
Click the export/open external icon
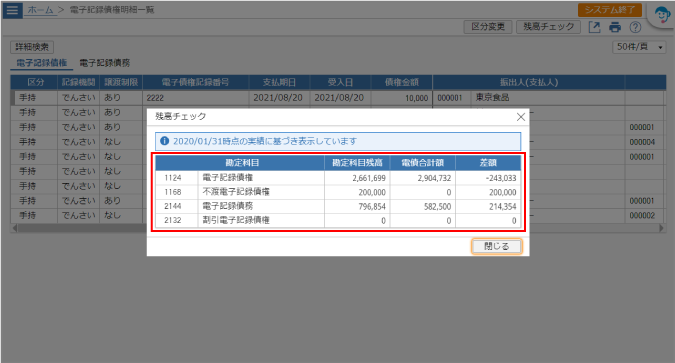594,27
